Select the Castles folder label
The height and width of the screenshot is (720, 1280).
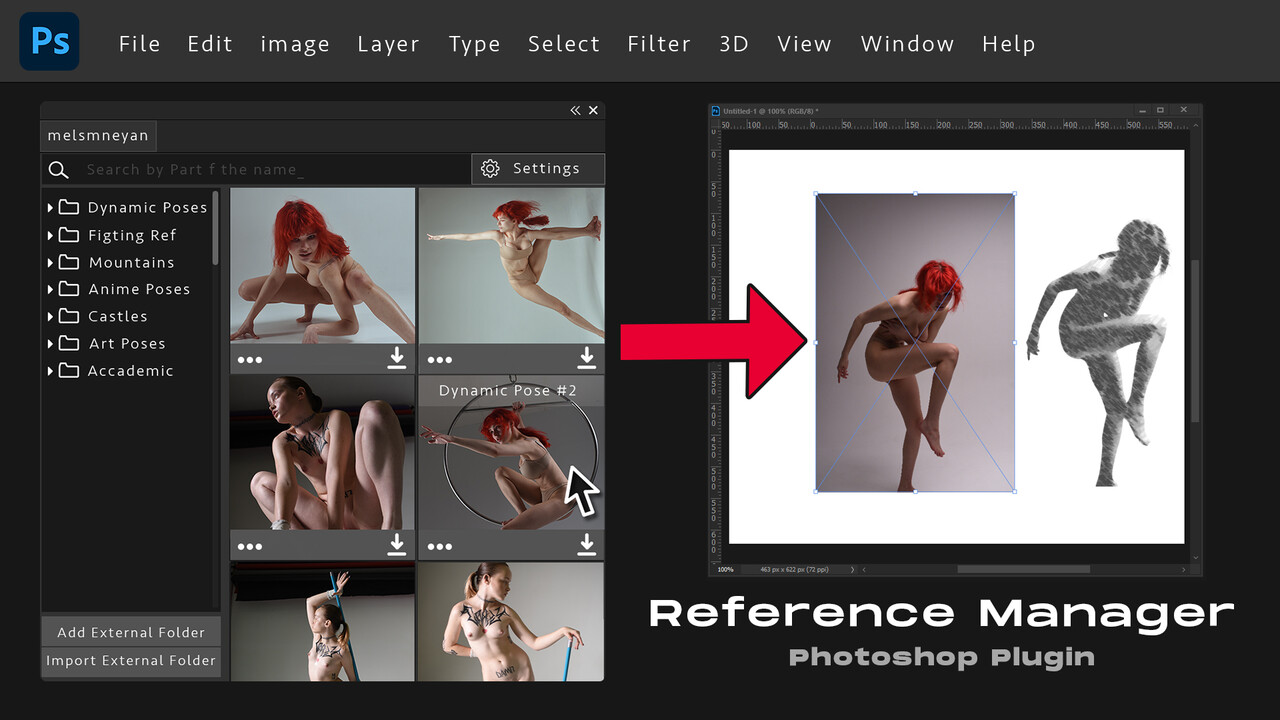117,316
